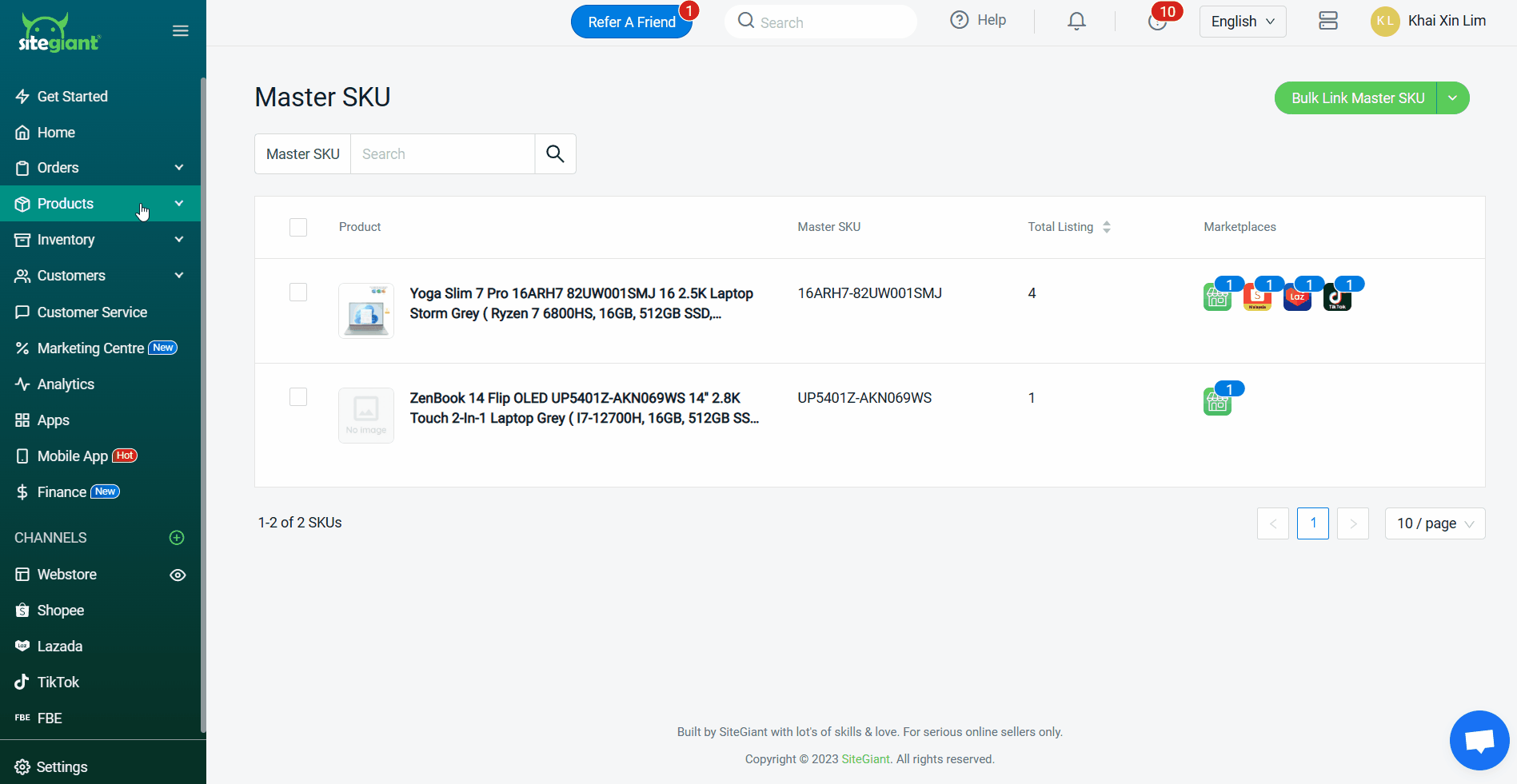Viewport: 1517px width, 784px height.
Task: Click the magnifier search button beside Master SKU
Action: point(555,153)
